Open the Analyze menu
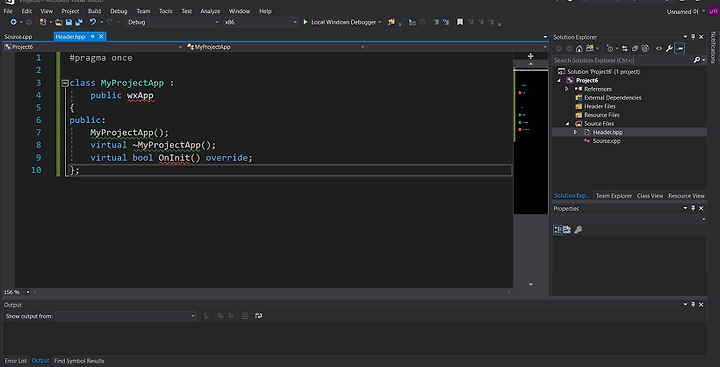The width and height of the screenshot is (720, 367). point(210,11)
